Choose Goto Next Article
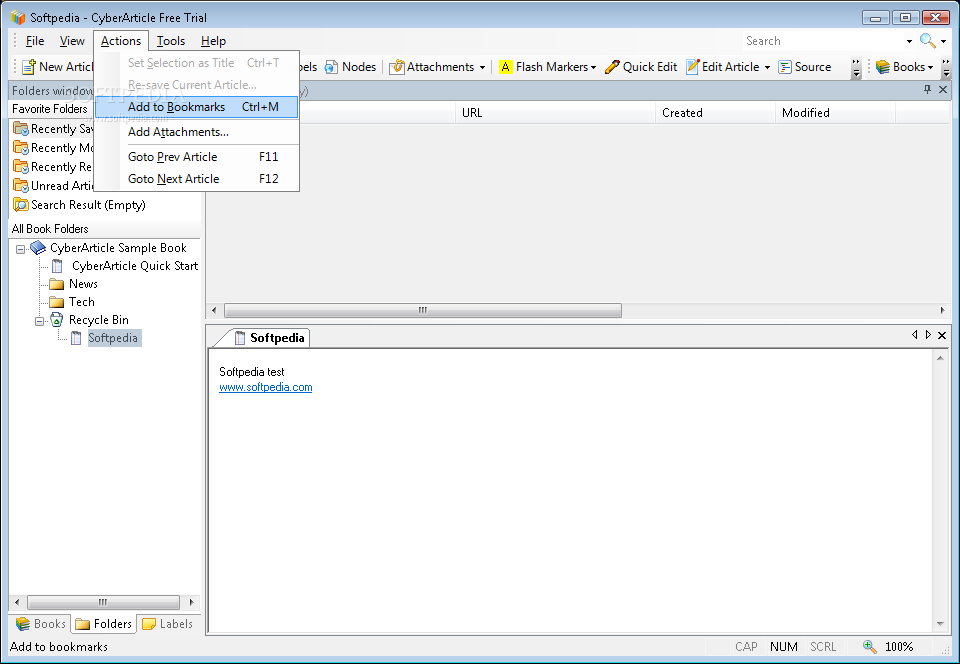Image resolution: width=960 pixels, height=664 pixels. pyautogui.click(x=197, y=179)
